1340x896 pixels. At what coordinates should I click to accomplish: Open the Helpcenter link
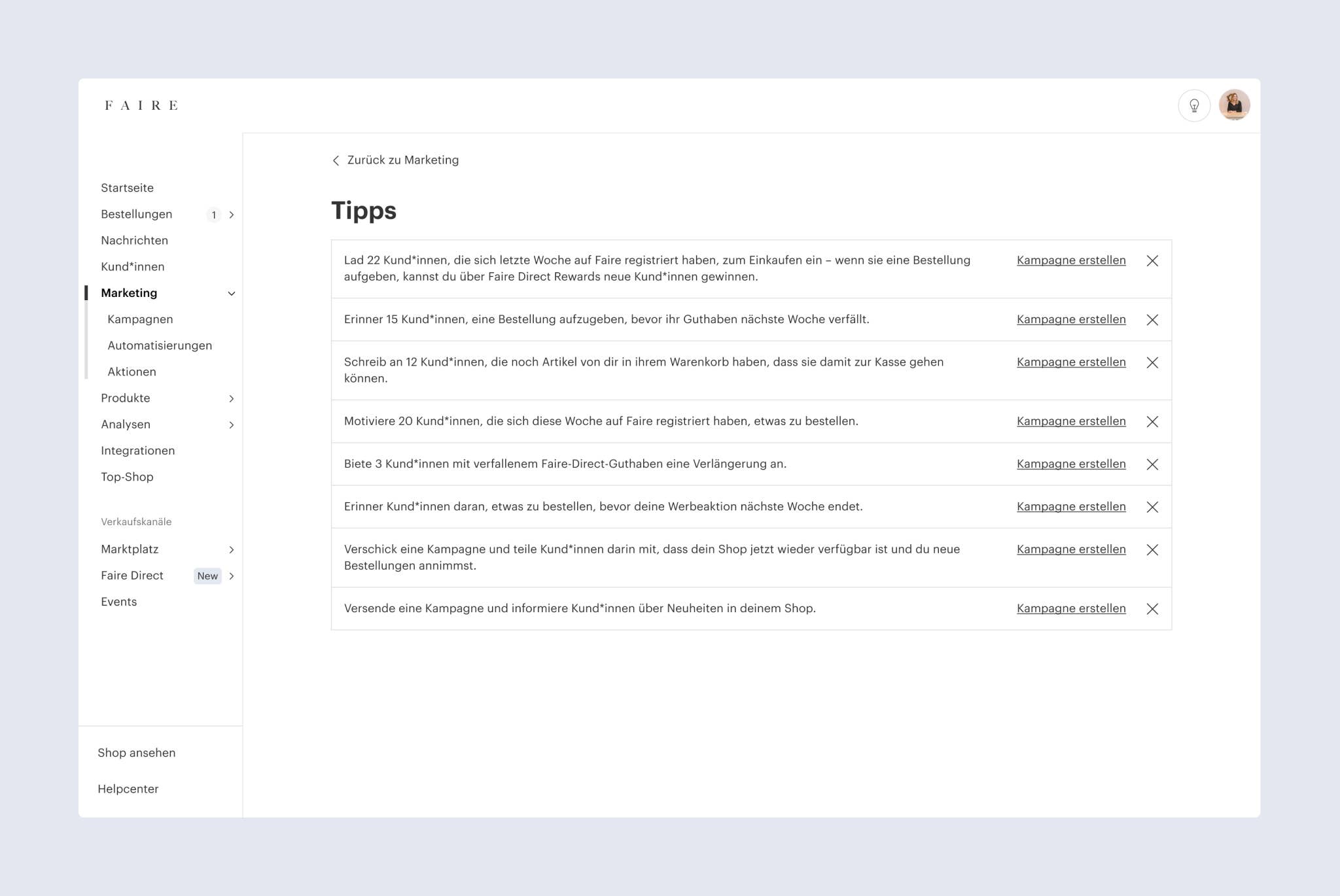(128, 789)
